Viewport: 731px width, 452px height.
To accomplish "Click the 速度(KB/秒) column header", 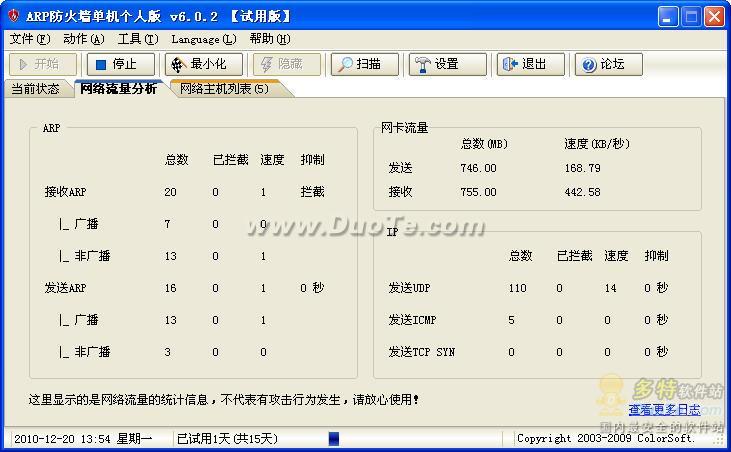I will 597,144.
